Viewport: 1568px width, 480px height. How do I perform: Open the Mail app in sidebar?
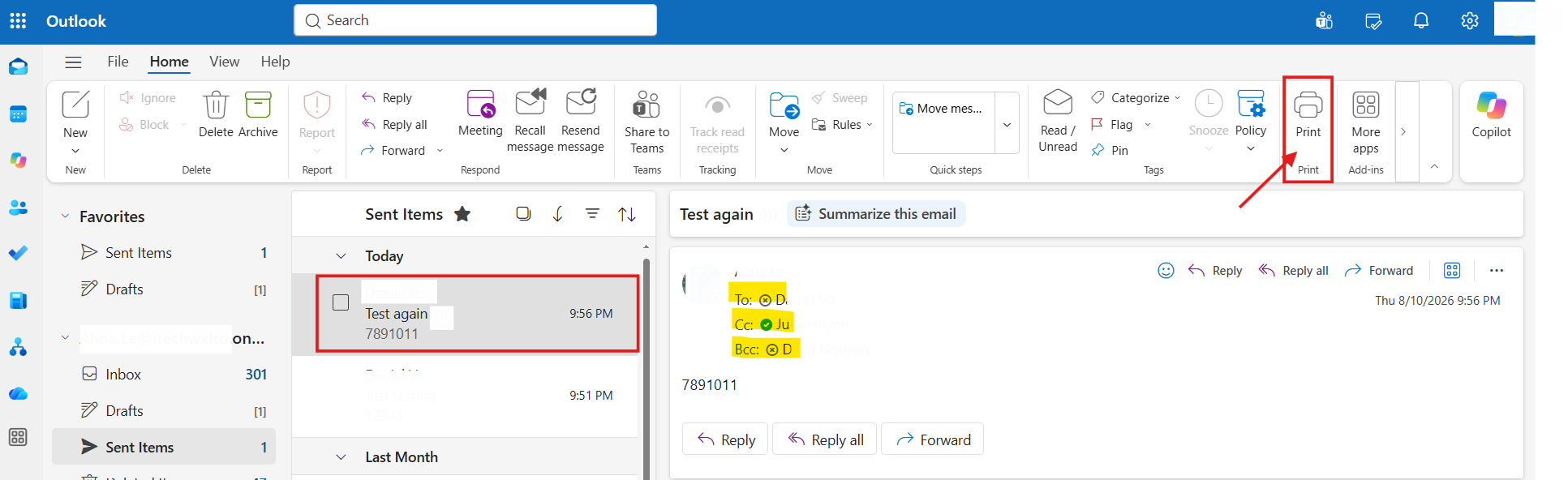pos(18,66)
